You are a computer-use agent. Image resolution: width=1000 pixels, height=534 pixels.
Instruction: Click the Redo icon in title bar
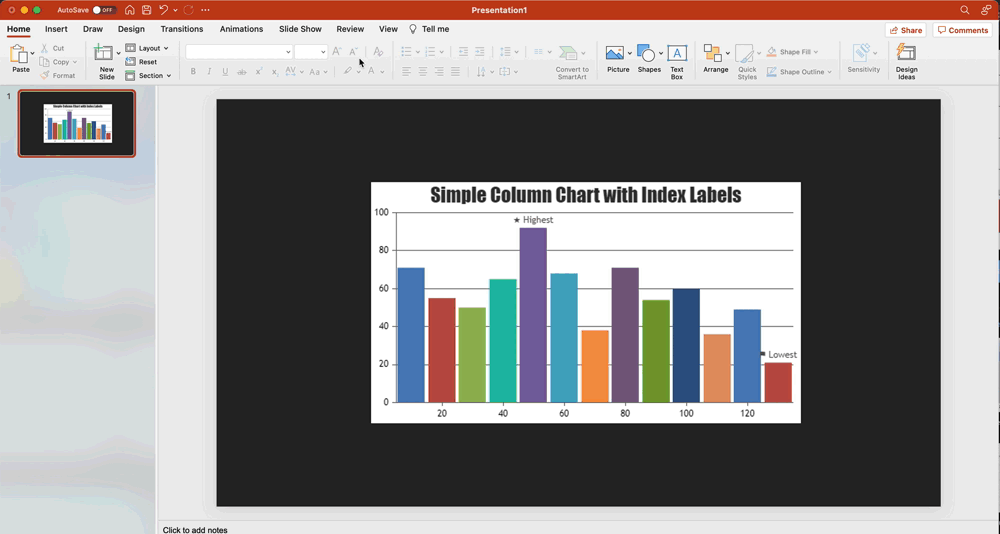(188, 10)
